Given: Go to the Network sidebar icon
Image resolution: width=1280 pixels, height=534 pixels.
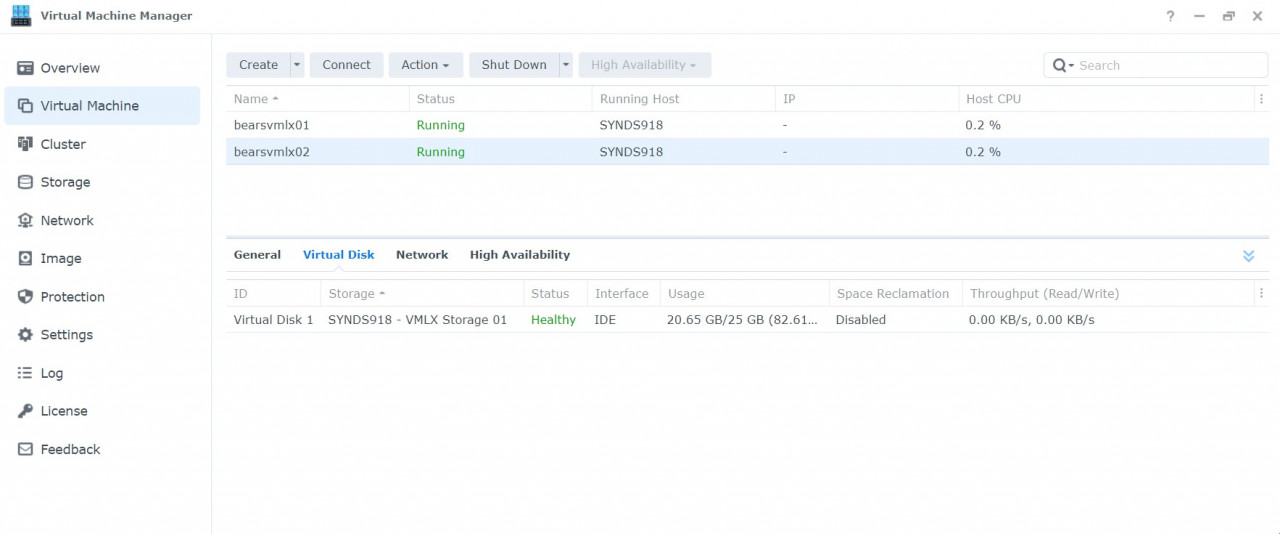Looking at the screenshot, I should (x=25, y=220).
